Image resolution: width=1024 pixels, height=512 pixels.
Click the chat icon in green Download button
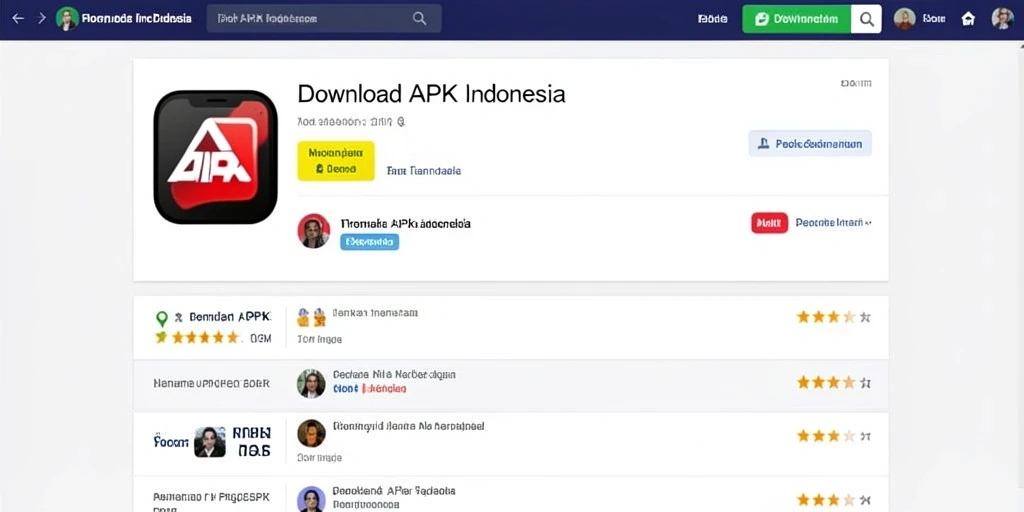point(761,19)
